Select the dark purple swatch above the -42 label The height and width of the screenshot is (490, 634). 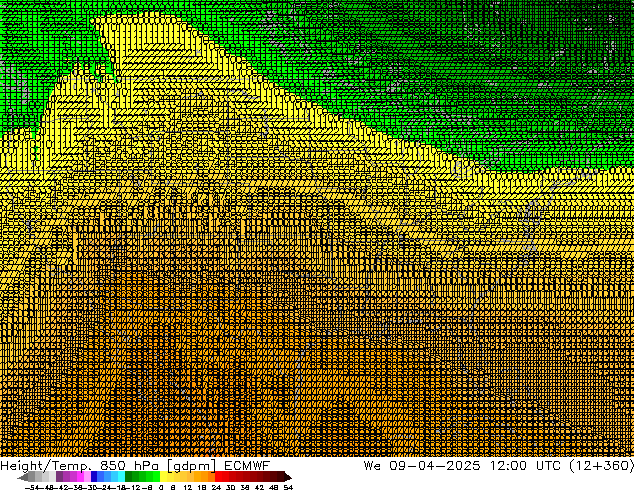click(59, 476)
